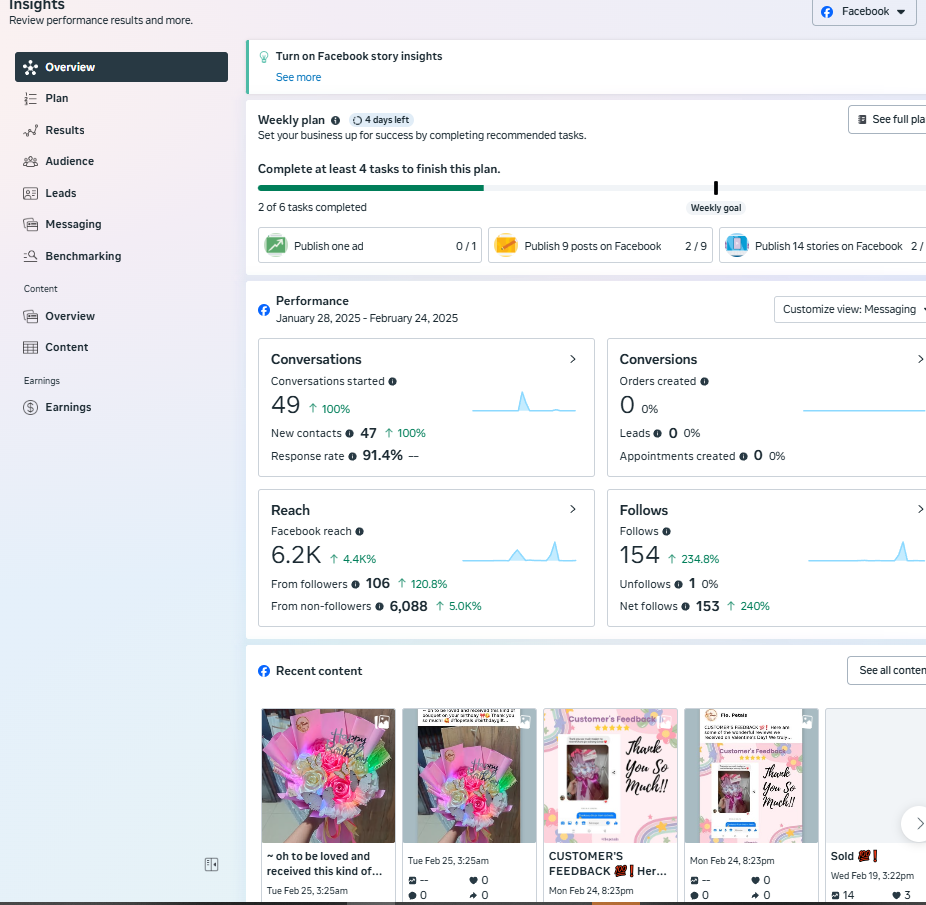The image size is (926, 905).
Task: Click the 4 days left badge
Action: (382, 120)
